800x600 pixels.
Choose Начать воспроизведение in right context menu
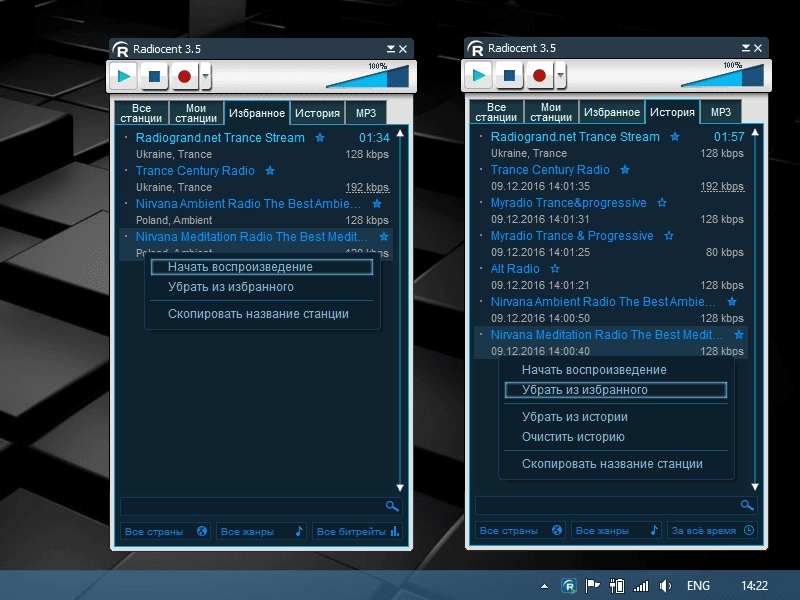[x=615, y=370]
